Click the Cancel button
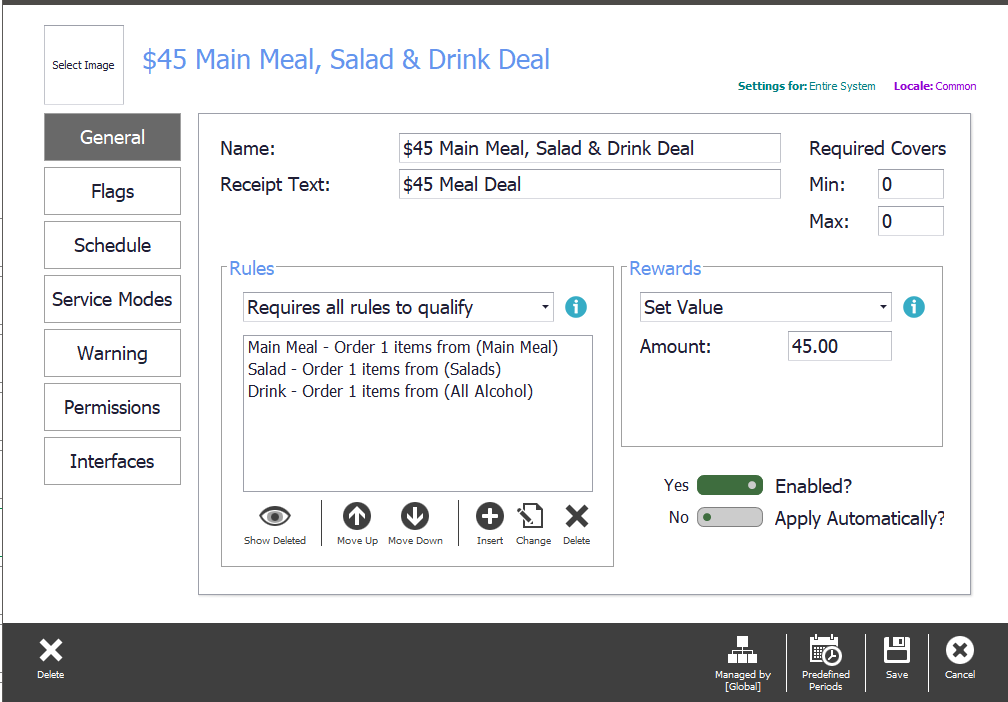 click(x=959, y=658)
